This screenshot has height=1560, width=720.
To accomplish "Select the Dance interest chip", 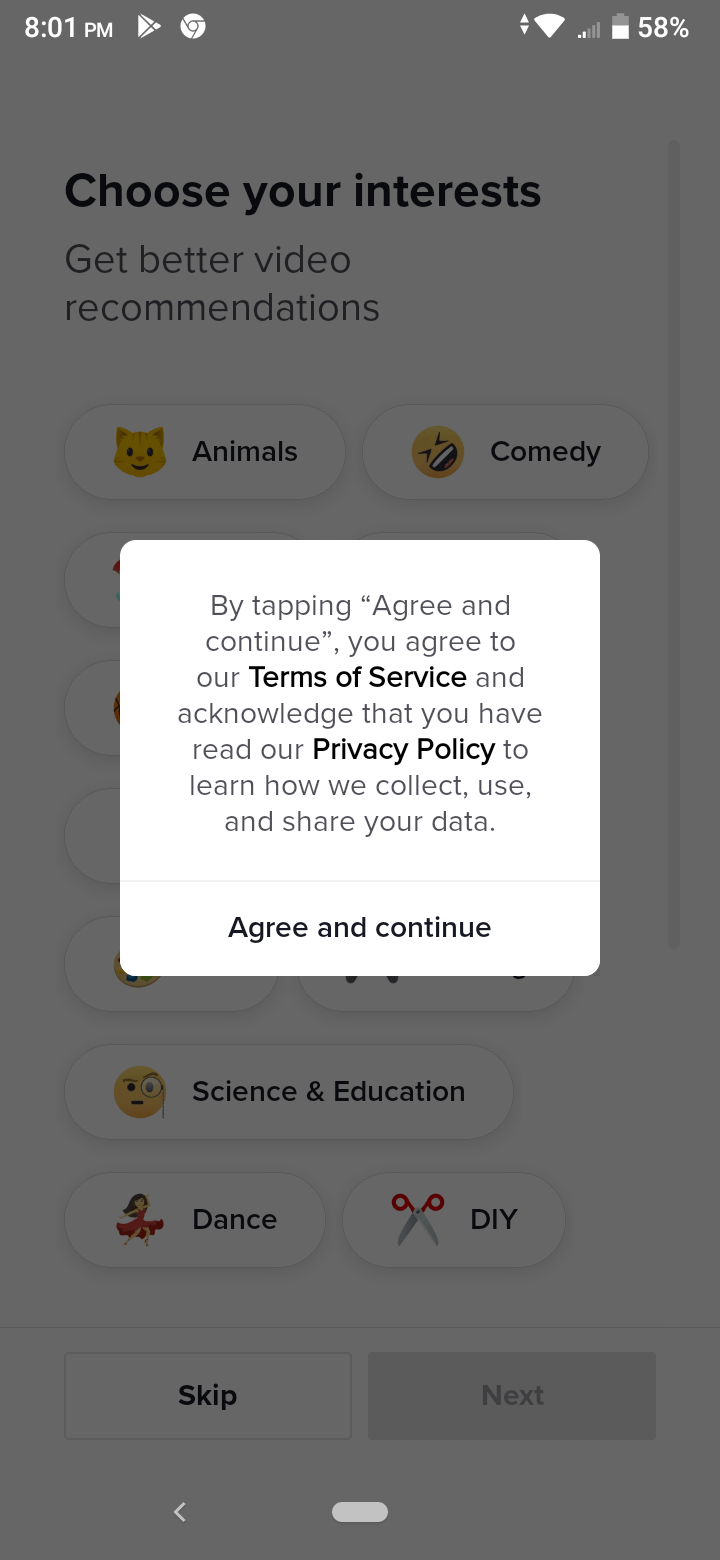I will tap(195, 1220).
